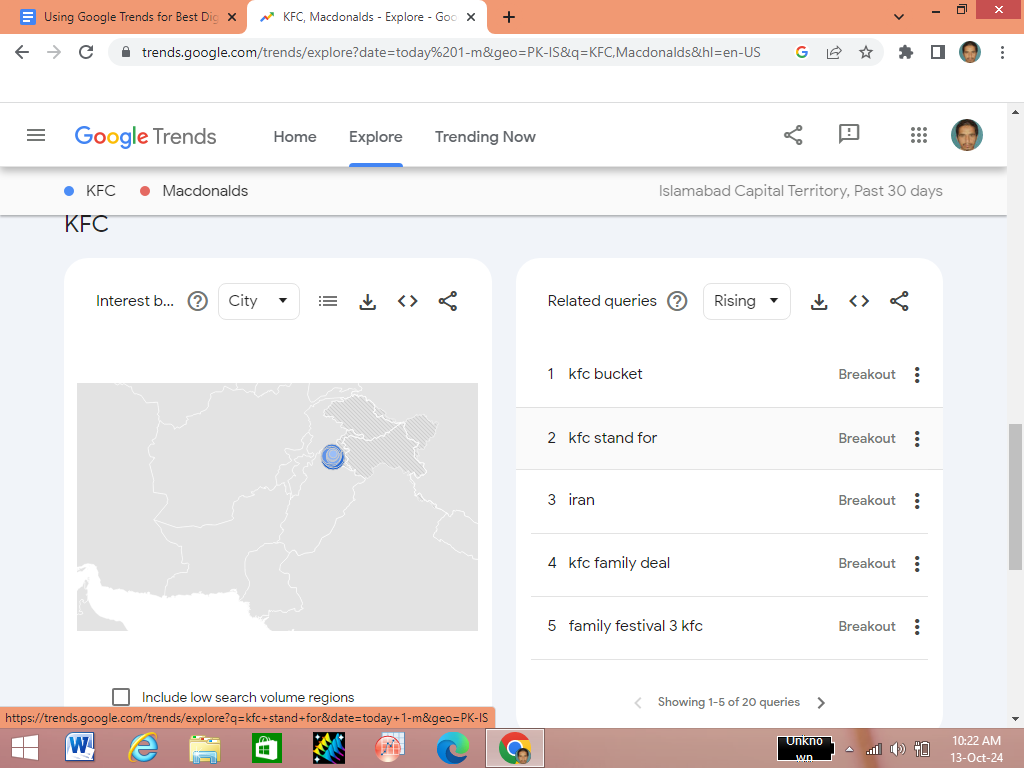The height and width of the screenshot is (768, 1024).
Task: Open the Windows Start menu
Action: (x=25, y=748)
